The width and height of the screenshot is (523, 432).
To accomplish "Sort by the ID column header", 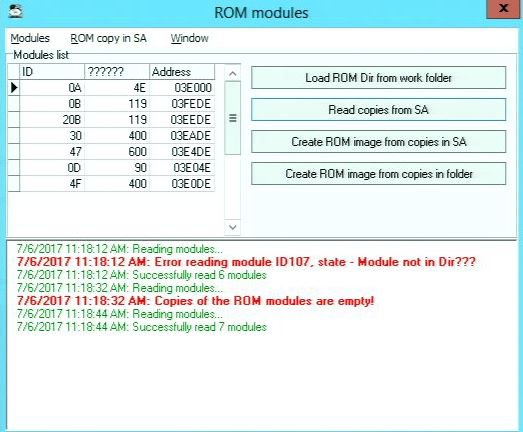I will 52,72.
